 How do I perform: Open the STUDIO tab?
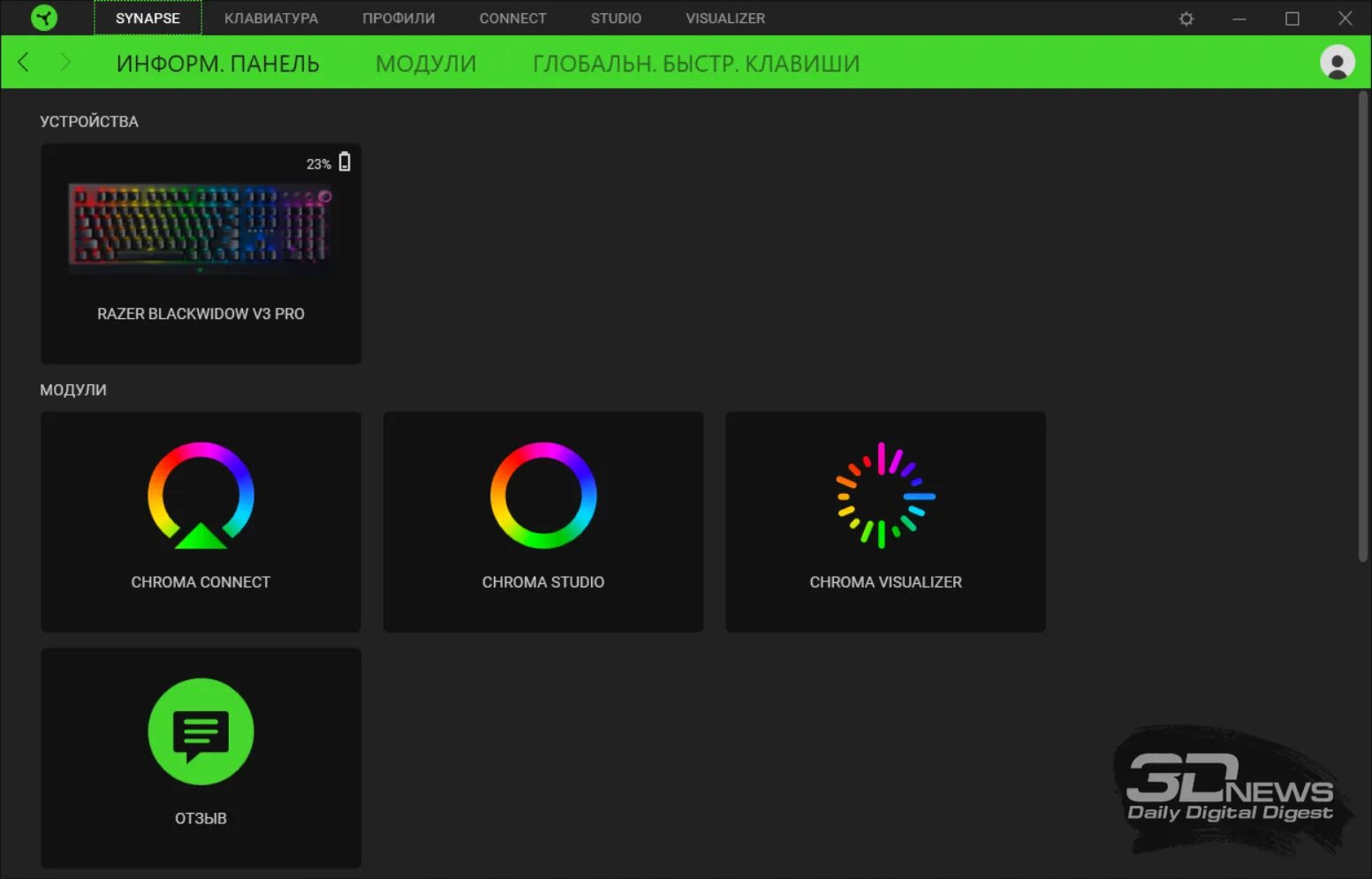coord(616,18)
